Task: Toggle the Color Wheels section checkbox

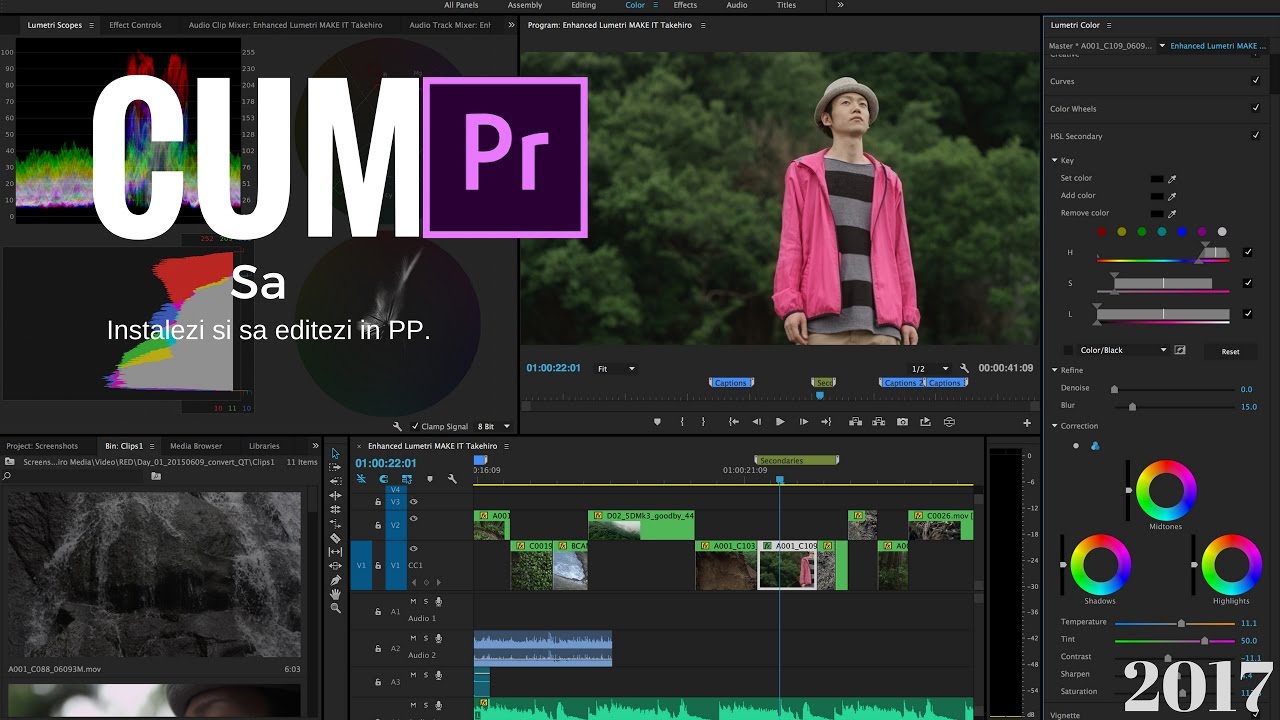Action: [1256, 107]
